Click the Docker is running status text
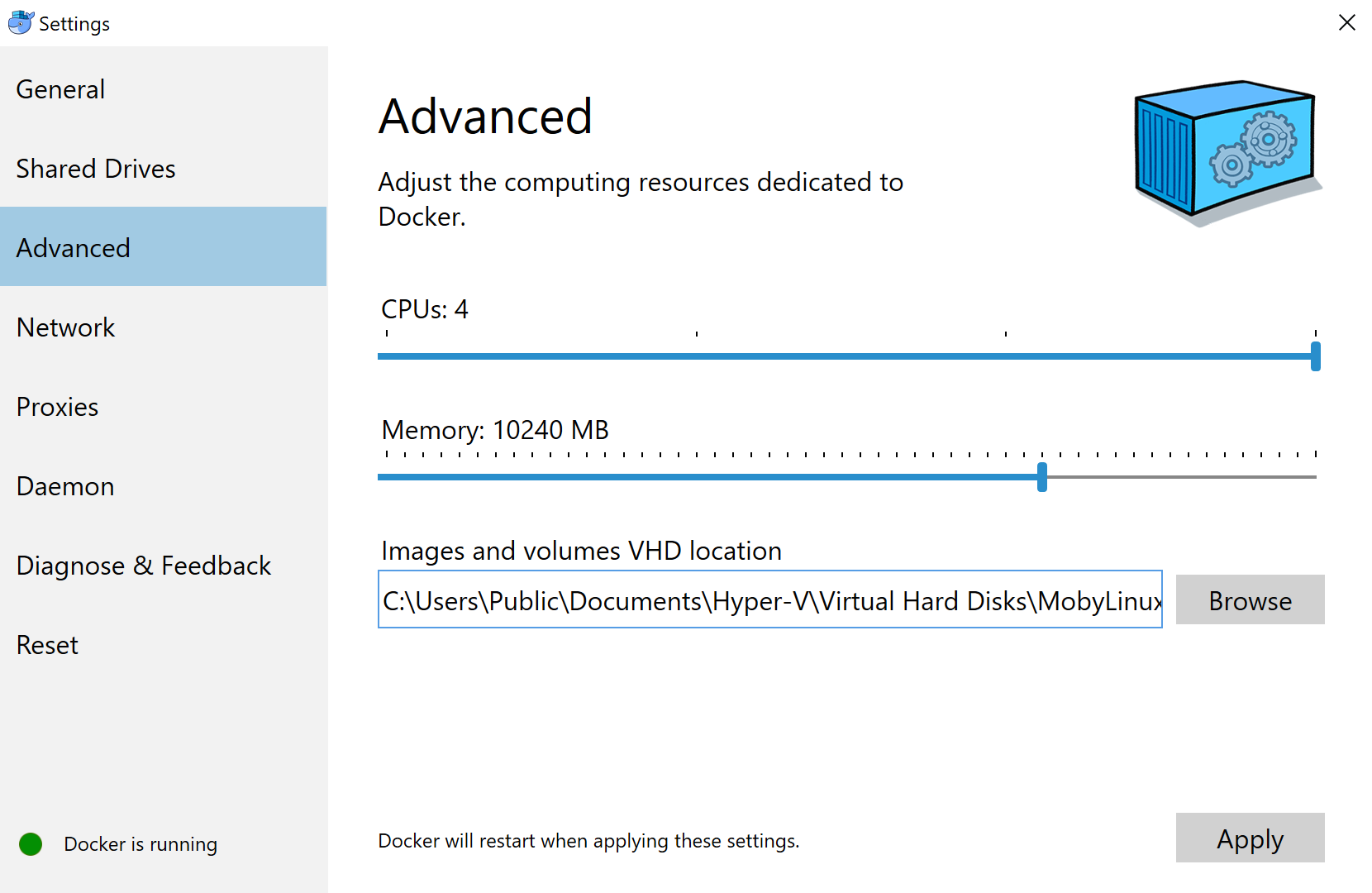The width and height of the screenshot is (1372, 893). [140, 843]
